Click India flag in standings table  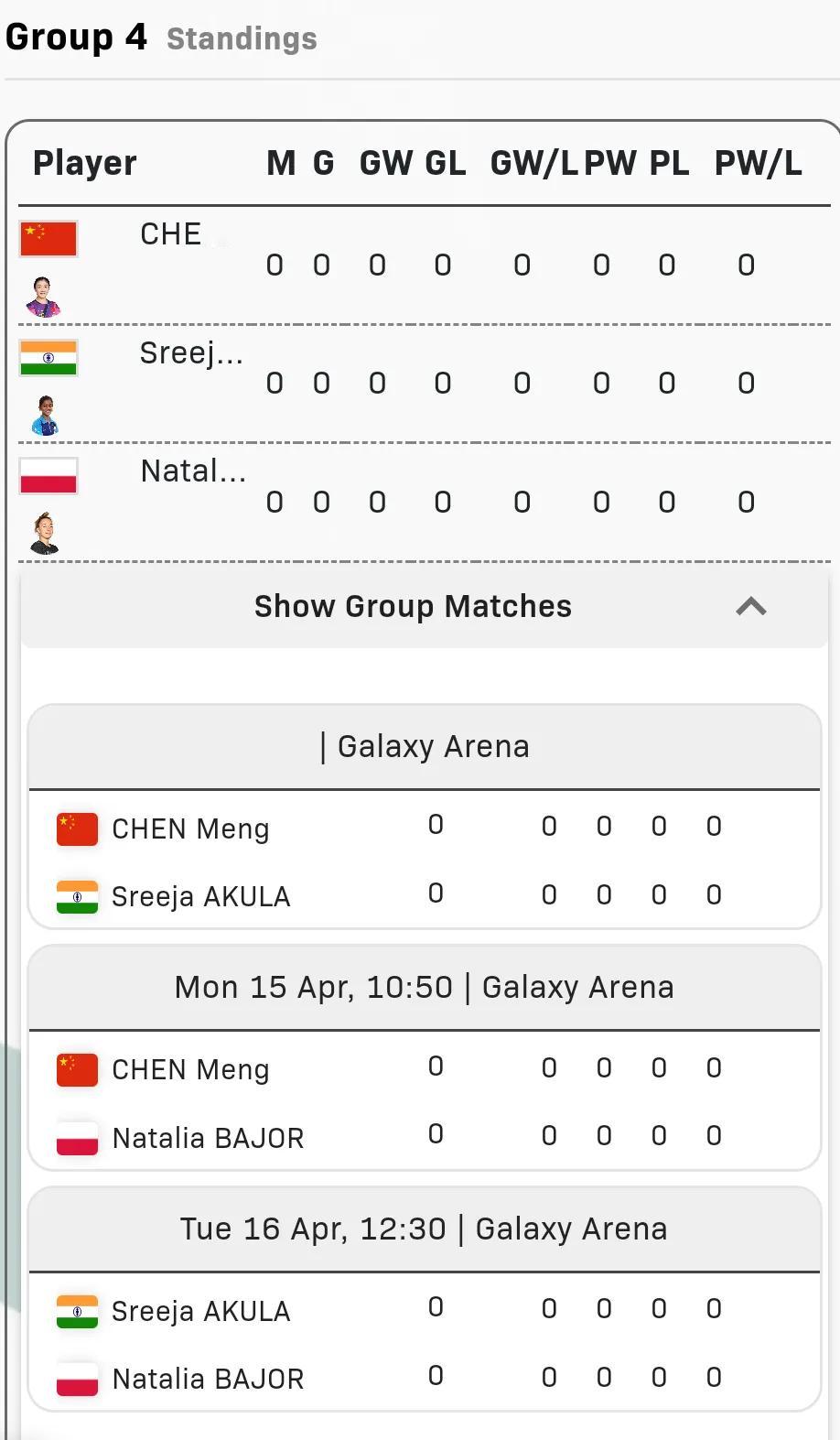click(48, 358)
